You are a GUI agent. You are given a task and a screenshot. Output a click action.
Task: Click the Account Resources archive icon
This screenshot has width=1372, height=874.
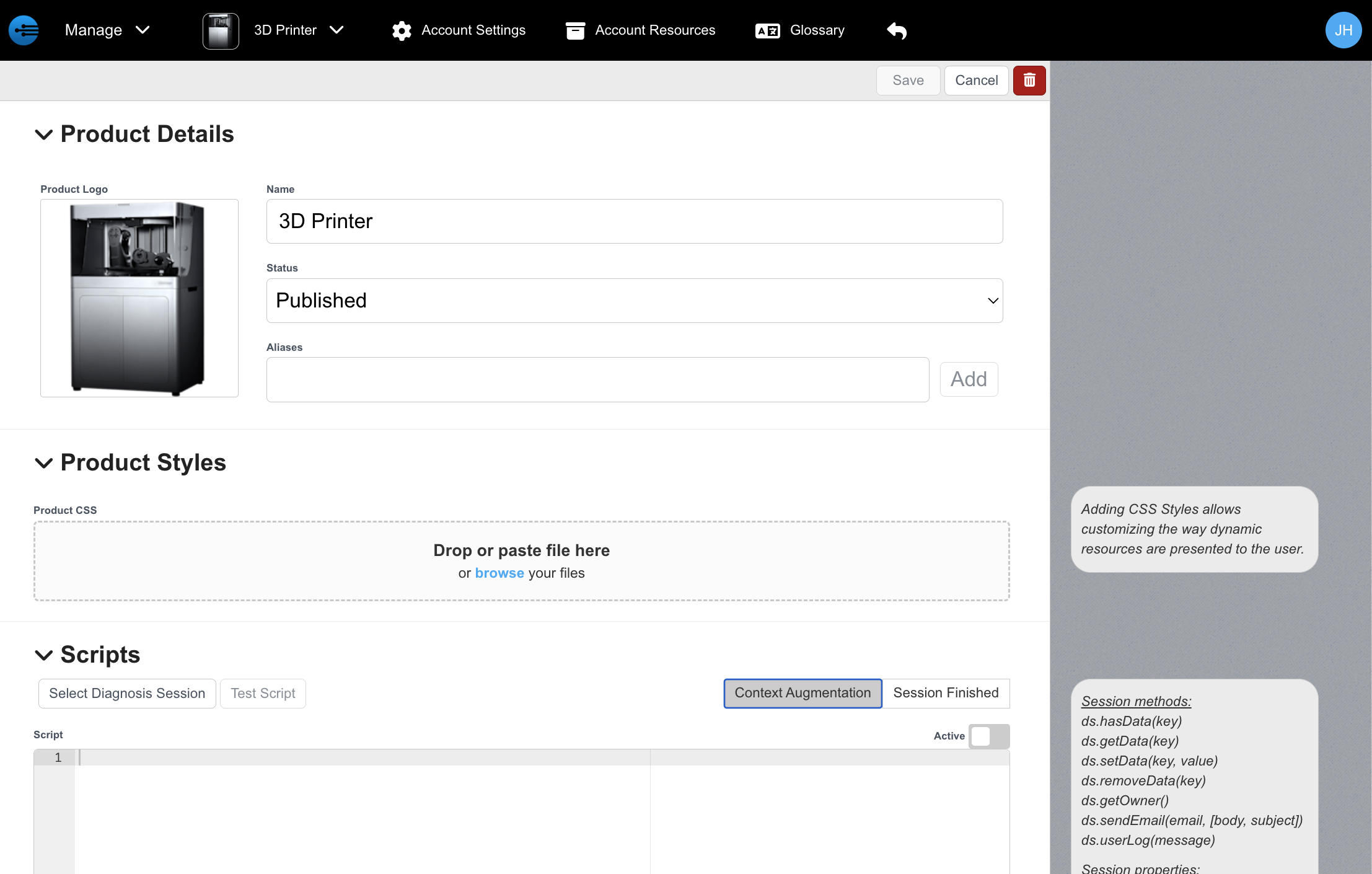[x=575, y=30]
